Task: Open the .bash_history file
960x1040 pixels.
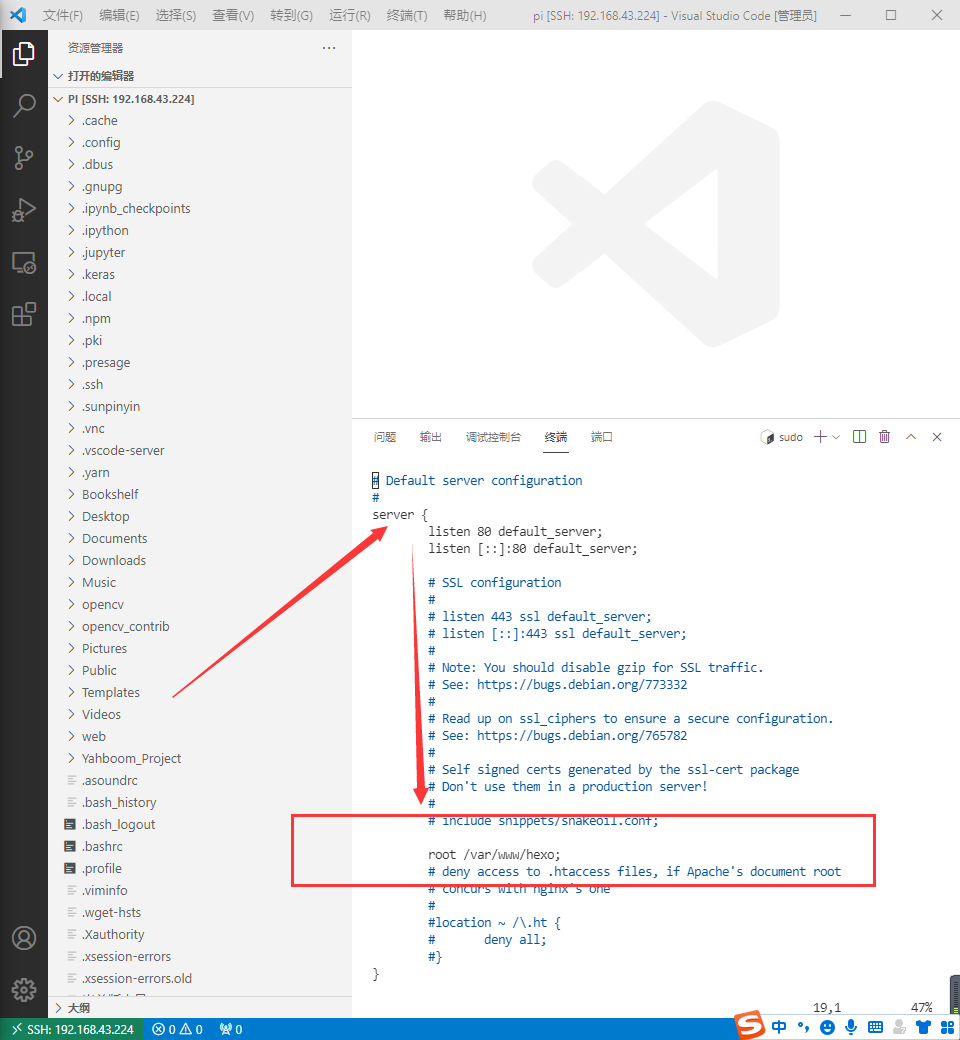Action: click(200, 803)
